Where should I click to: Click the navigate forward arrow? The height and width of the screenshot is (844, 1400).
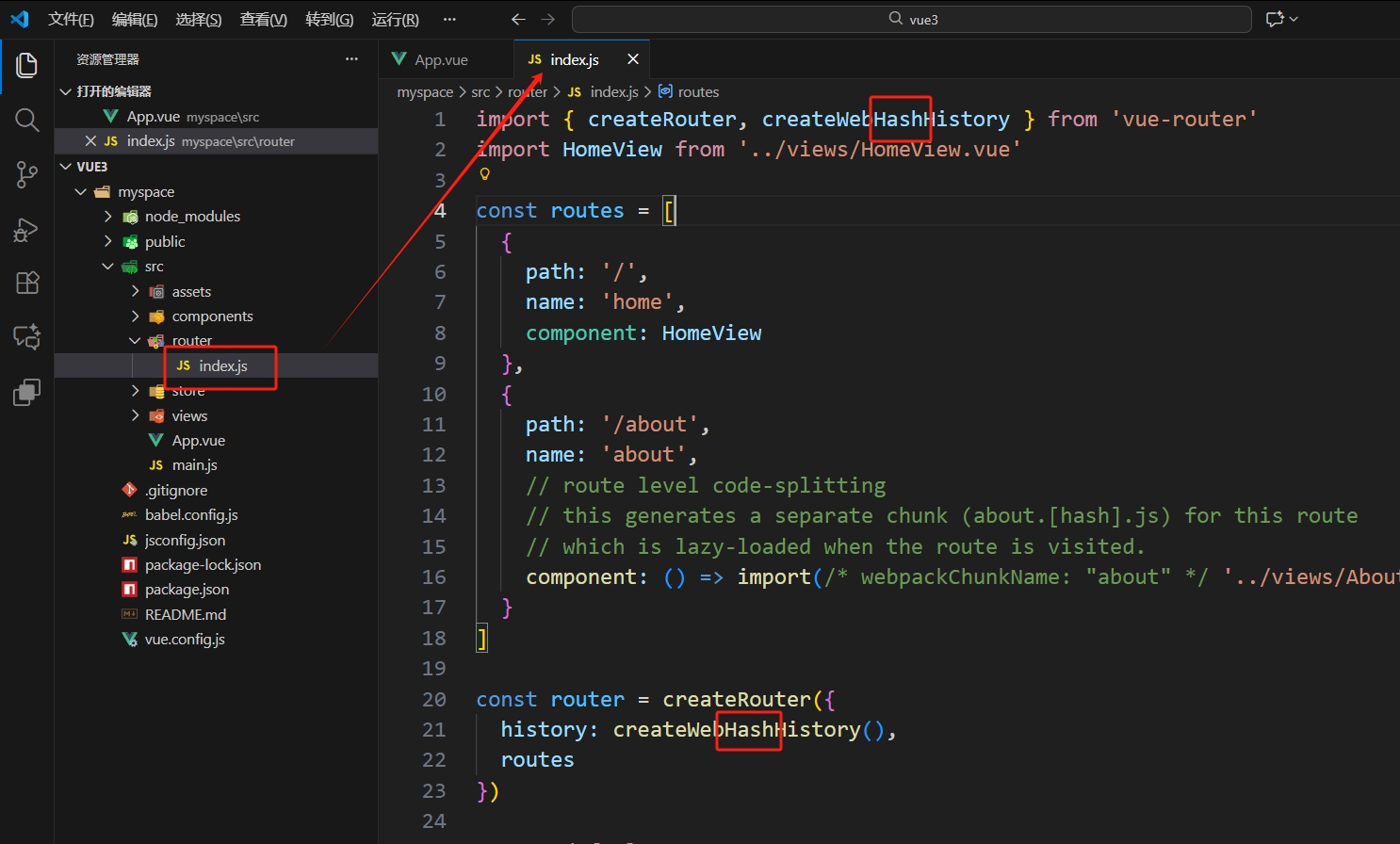pyautogui.click(x=548, y=19)
